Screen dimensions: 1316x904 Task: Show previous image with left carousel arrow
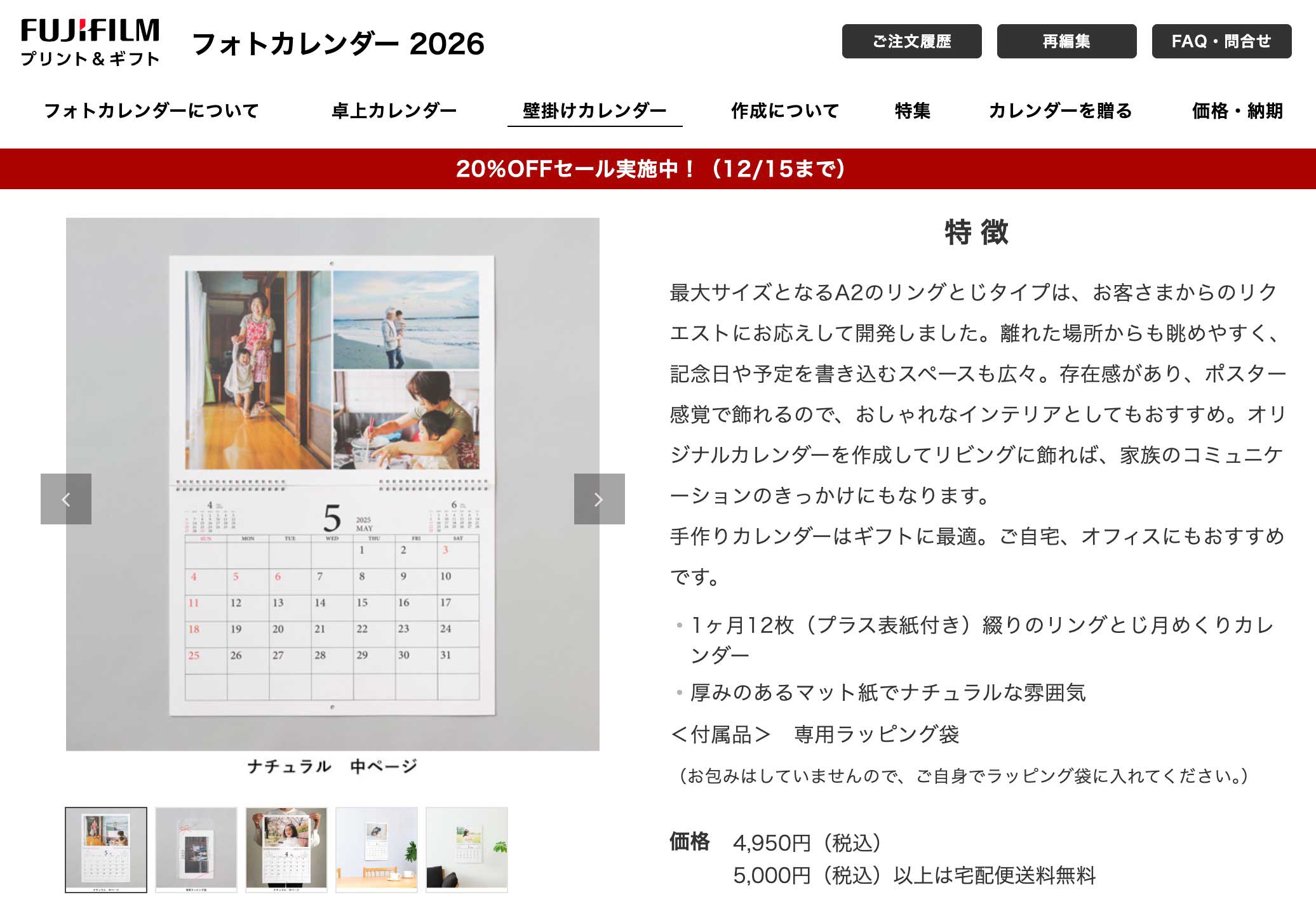pyautogui.click(x=66, y=499)
